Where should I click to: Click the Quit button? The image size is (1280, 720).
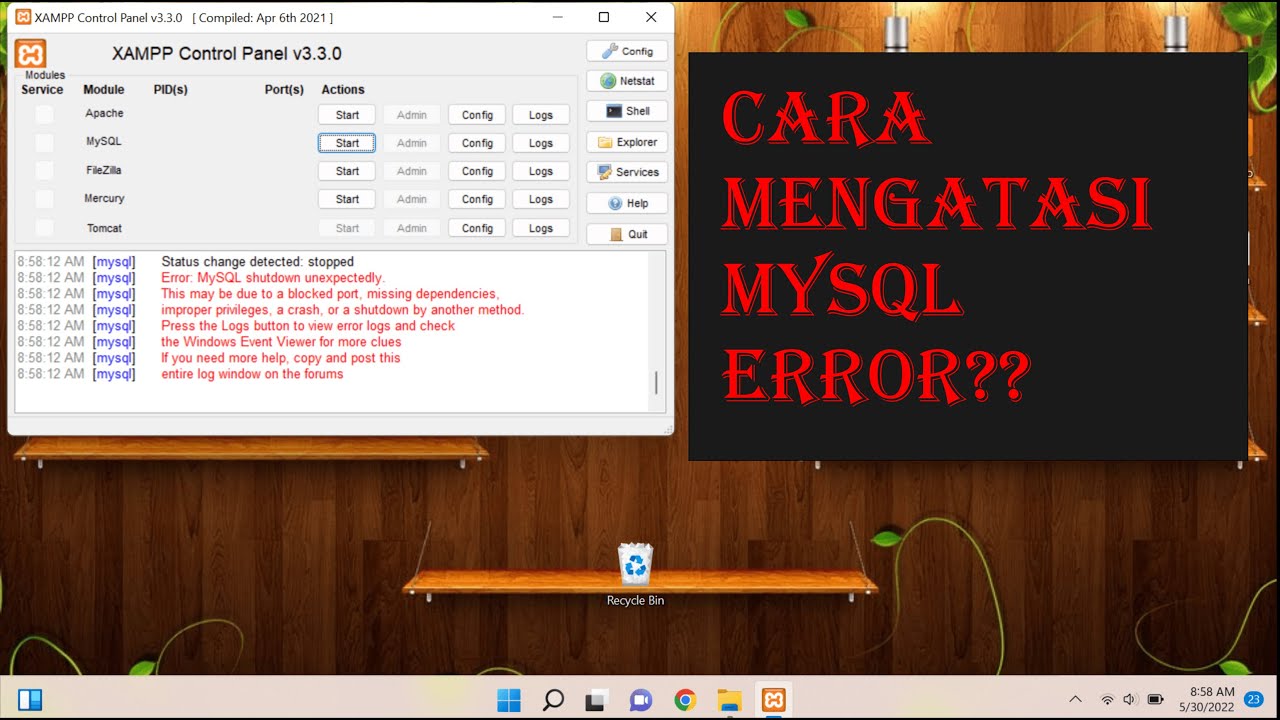pyautogui.click(x=627, y=234)
